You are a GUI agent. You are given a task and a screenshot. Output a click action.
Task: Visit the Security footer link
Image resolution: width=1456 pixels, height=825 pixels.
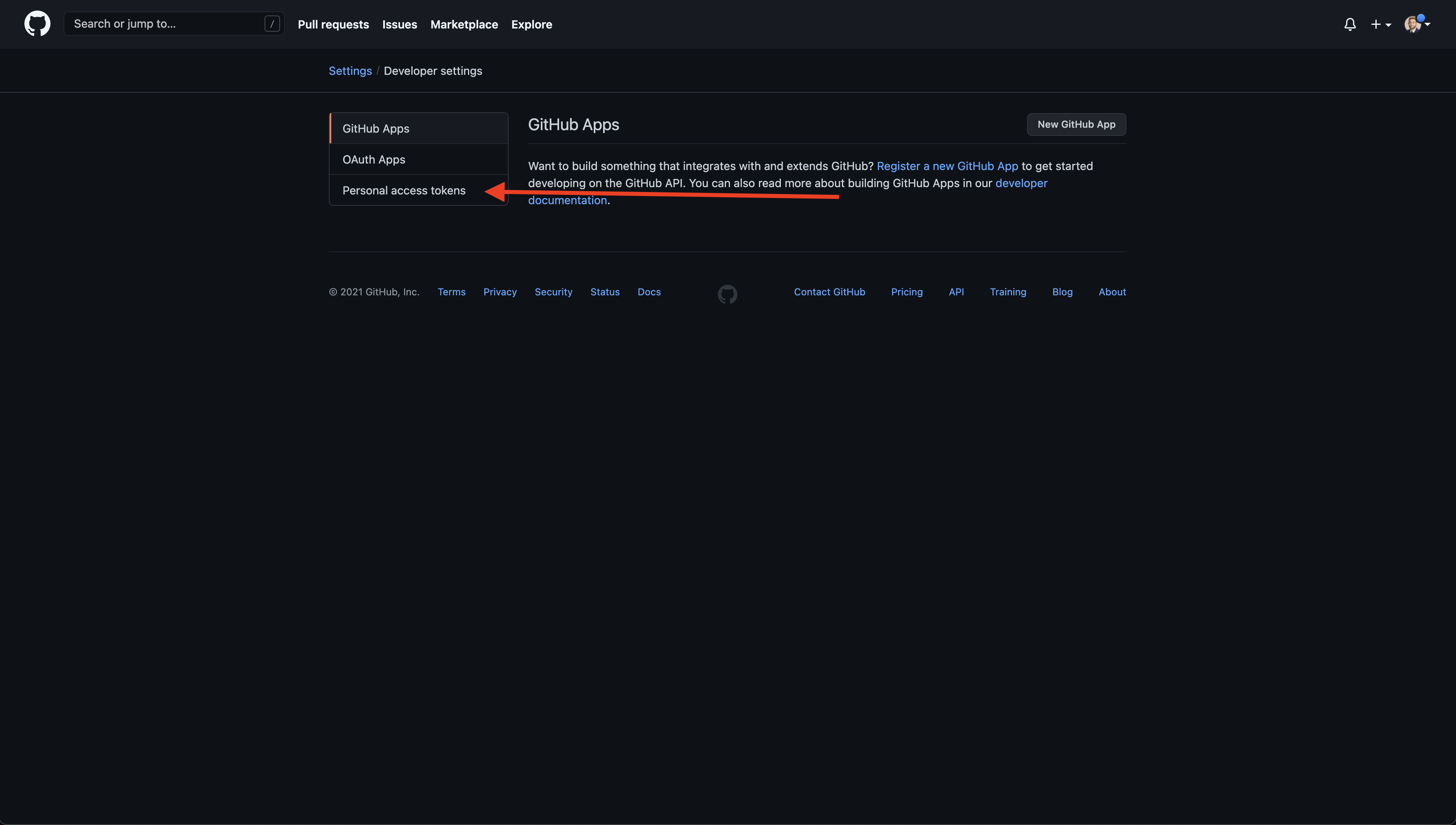click(553, 292)
